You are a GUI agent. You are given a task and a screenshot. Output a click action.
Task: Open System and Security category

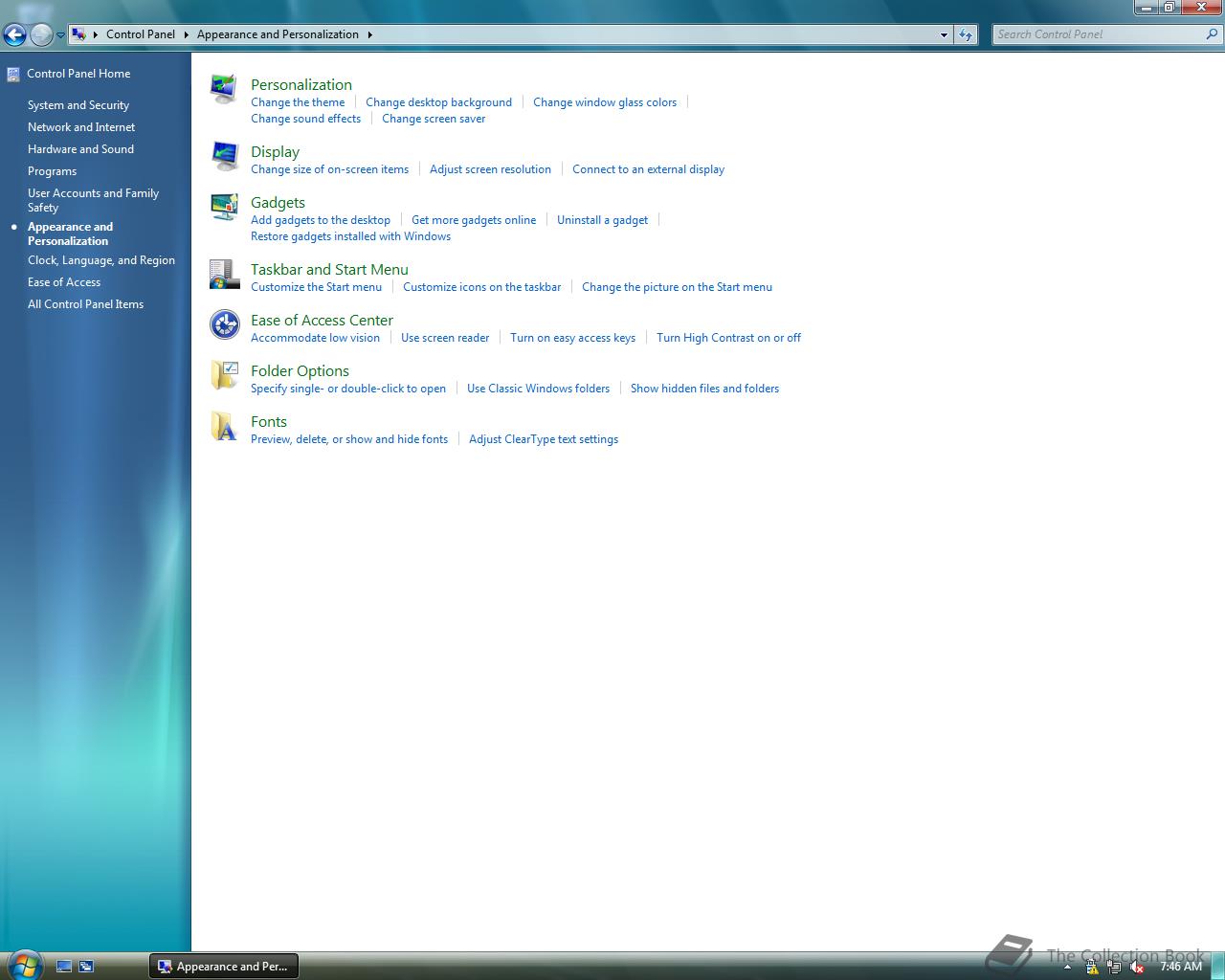tap(78, 105)
